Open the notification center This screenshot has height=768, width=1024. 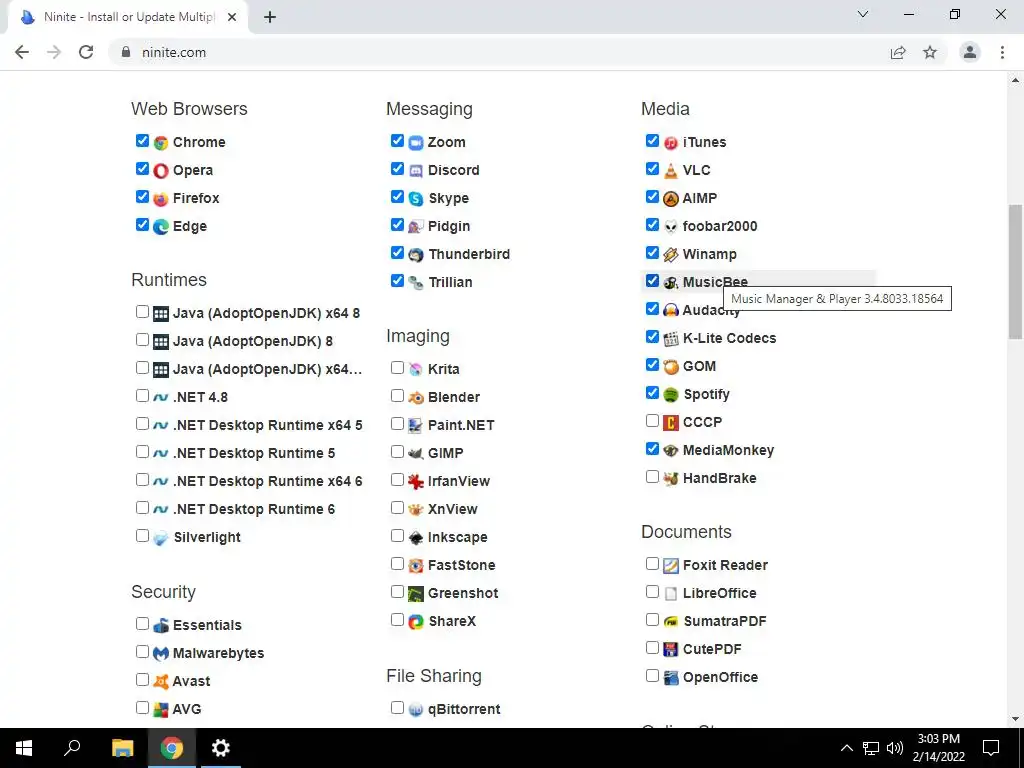tap(991, 748)
